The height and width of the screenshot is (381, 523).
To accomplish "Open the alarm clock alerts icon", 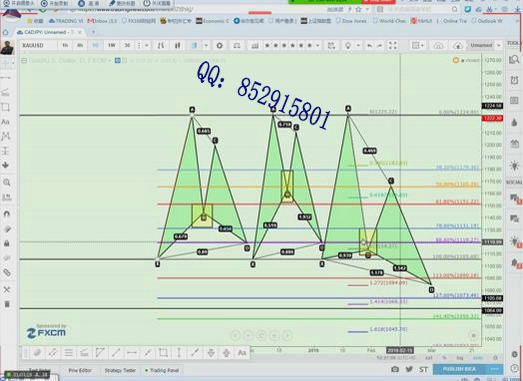I will click(514, 80).
